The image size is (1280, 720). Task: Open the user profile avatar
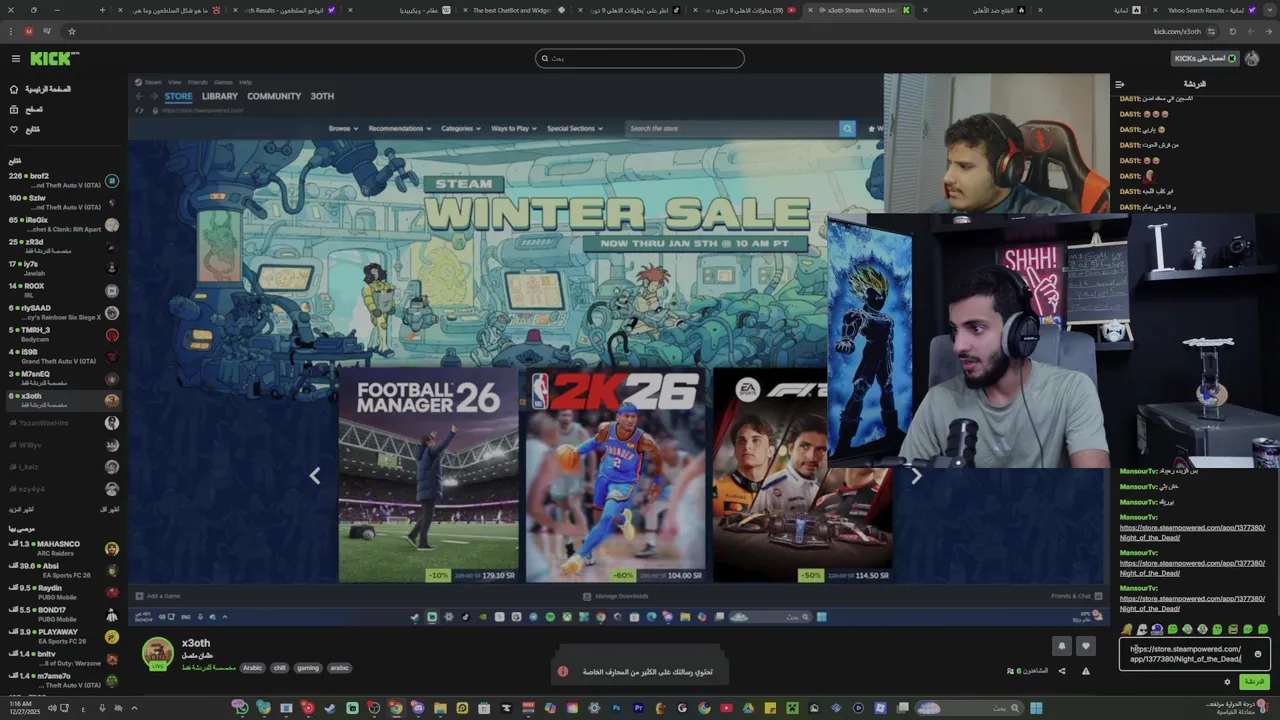tap(1252, 59)
